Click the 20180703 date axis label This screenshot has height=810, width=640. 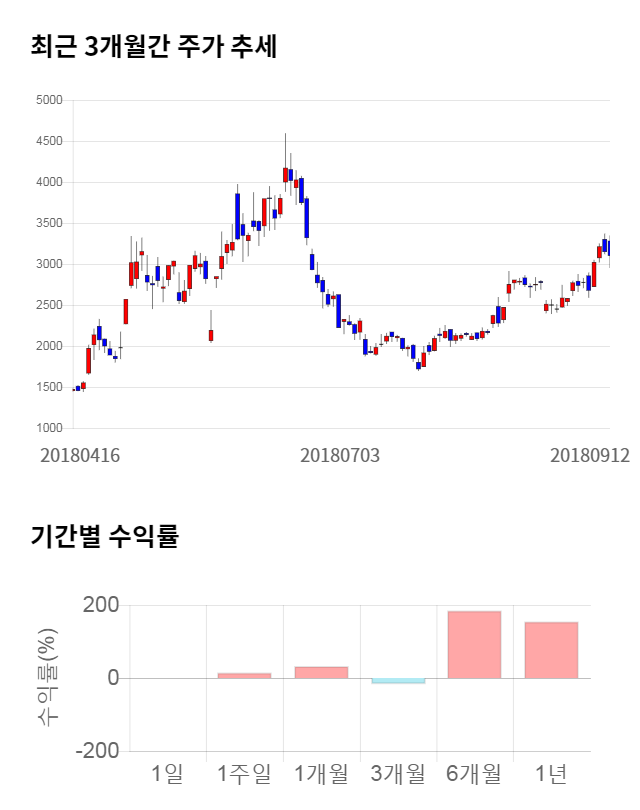[x=340, y=455]
